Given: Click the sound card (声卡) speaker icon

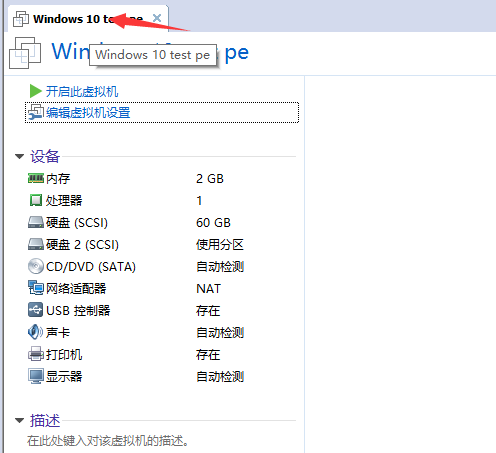Looking at the screenshot, I should click(x=35, y=332).
